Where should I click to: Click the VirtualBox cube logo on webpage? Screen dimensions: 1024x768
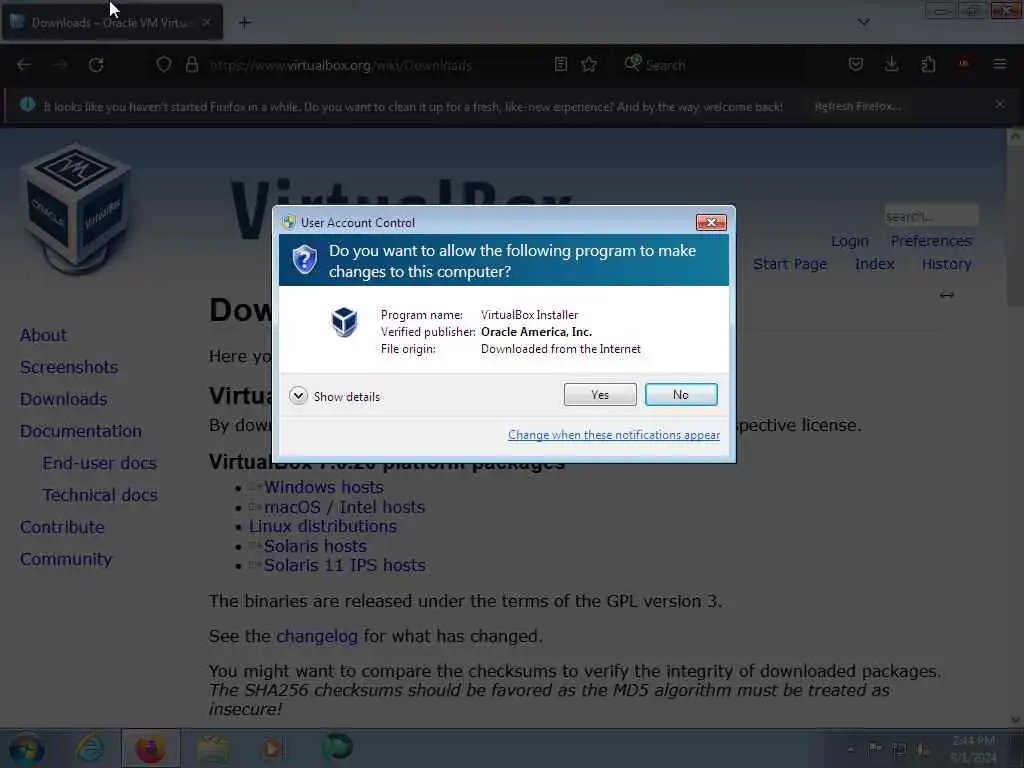point(76,208)
